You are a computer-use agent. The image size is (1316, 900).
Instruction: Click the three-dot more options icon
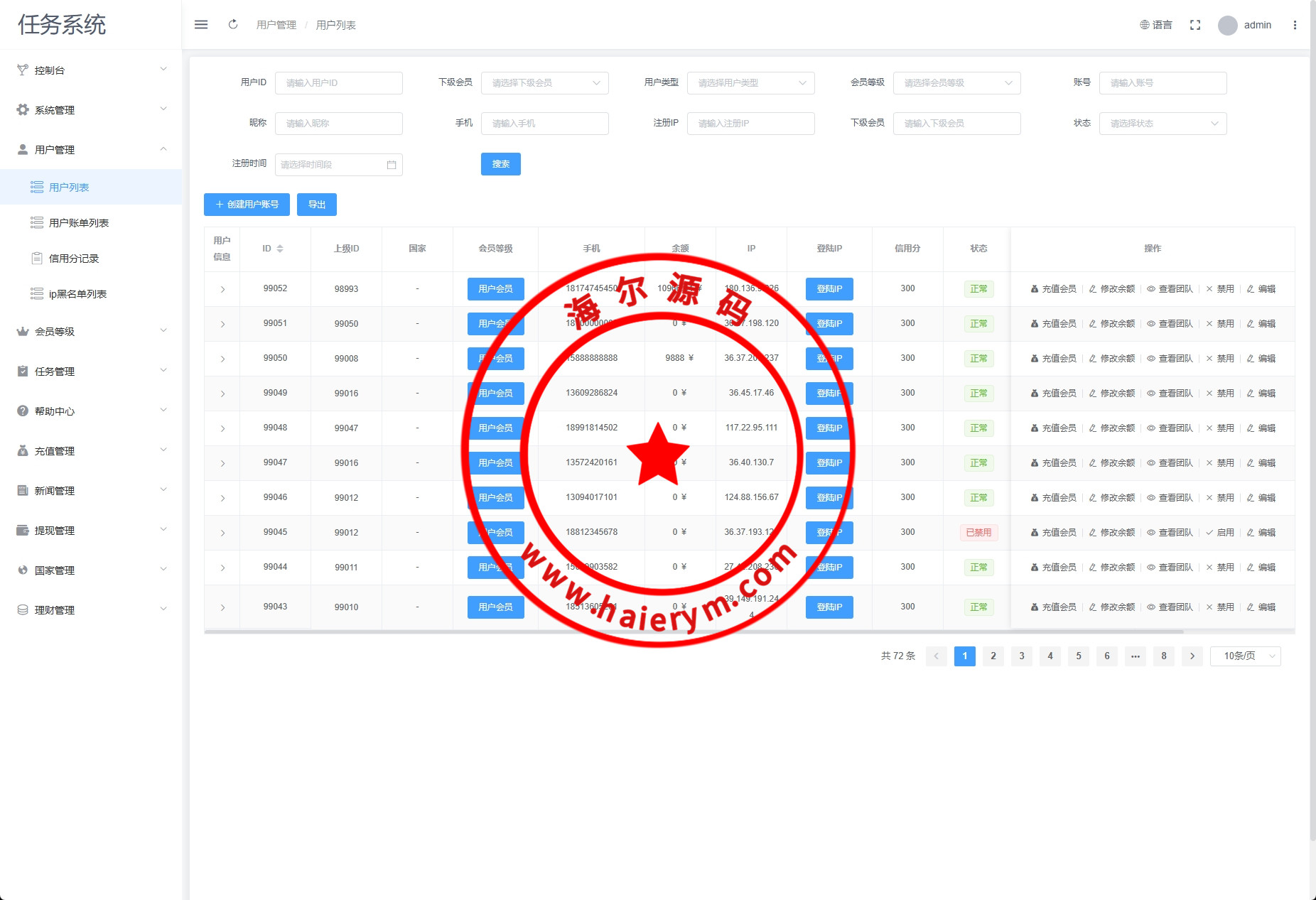click(x=1295, y=25)
